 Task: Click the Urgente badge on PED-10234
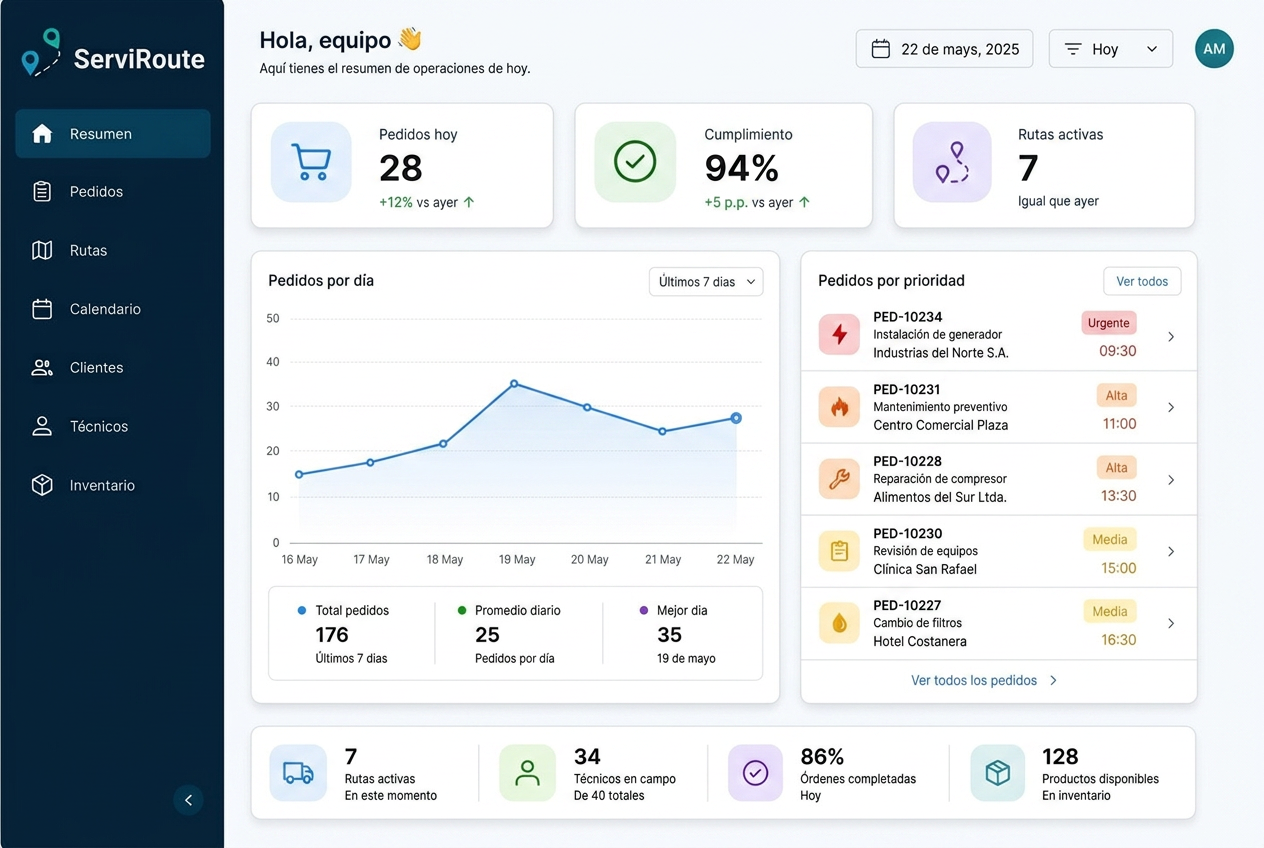[1109, 323]
